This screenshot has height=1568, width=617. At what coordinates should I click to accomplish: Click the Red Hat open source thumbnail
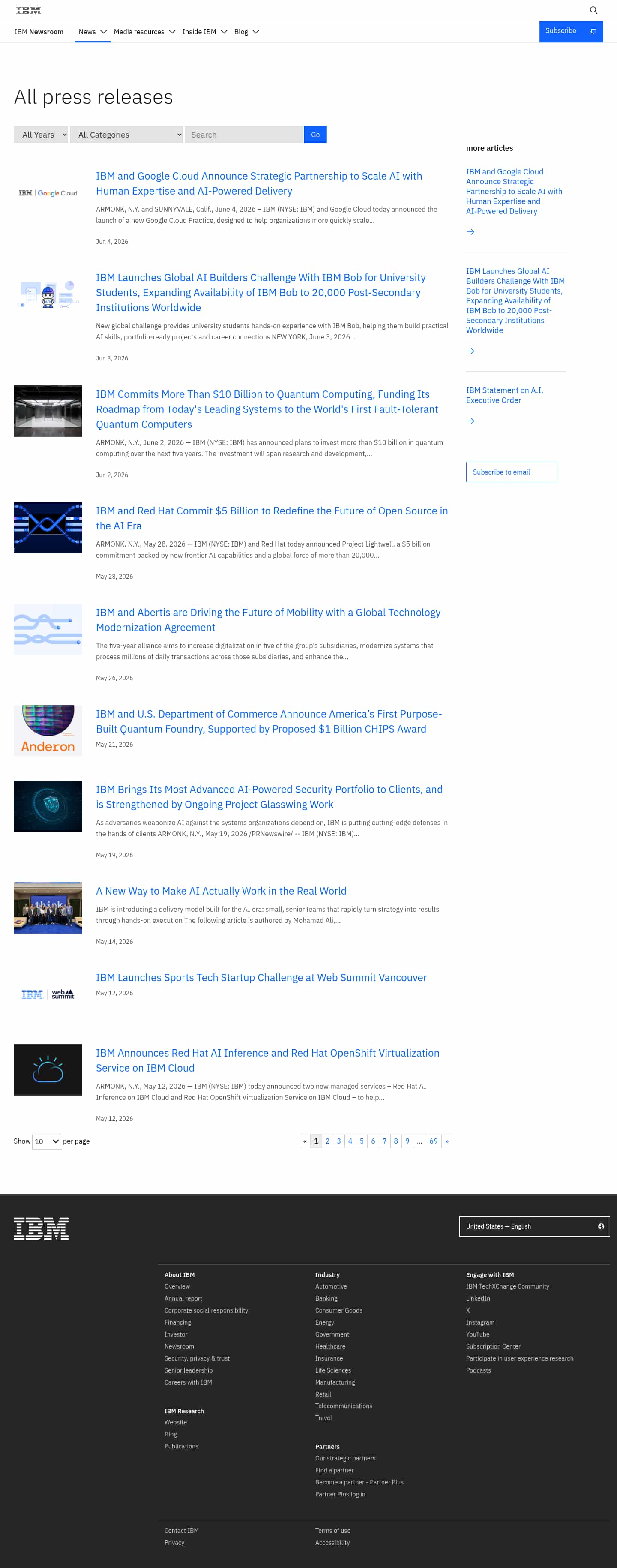coord(48,528)
